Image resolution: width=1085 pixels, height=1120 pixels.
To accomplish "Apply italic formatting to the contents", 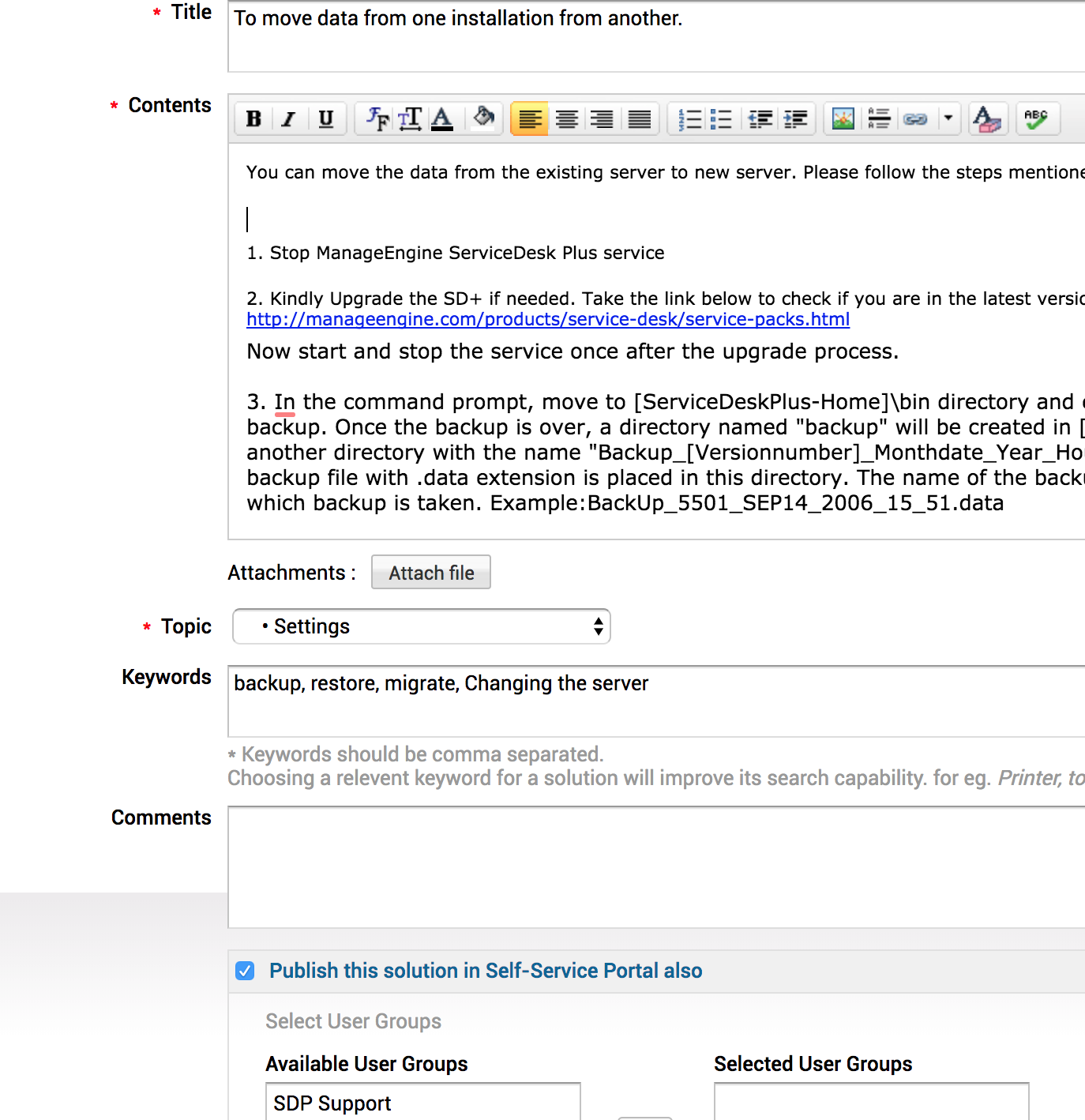I will point(289,119).
